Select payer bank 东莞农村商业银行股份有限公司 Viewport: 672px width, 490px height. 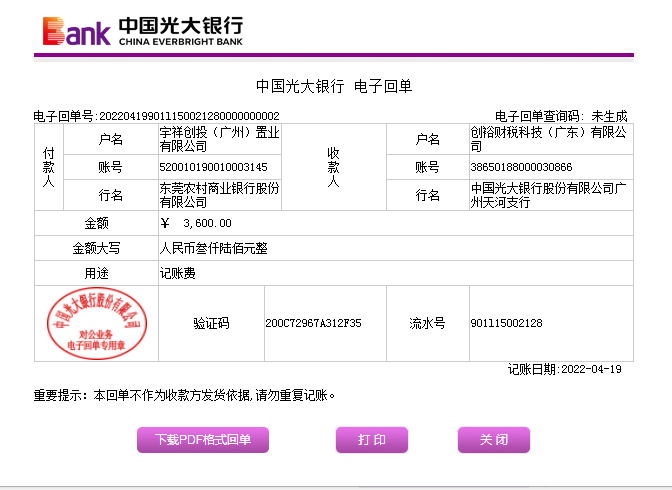click(219, 195)
